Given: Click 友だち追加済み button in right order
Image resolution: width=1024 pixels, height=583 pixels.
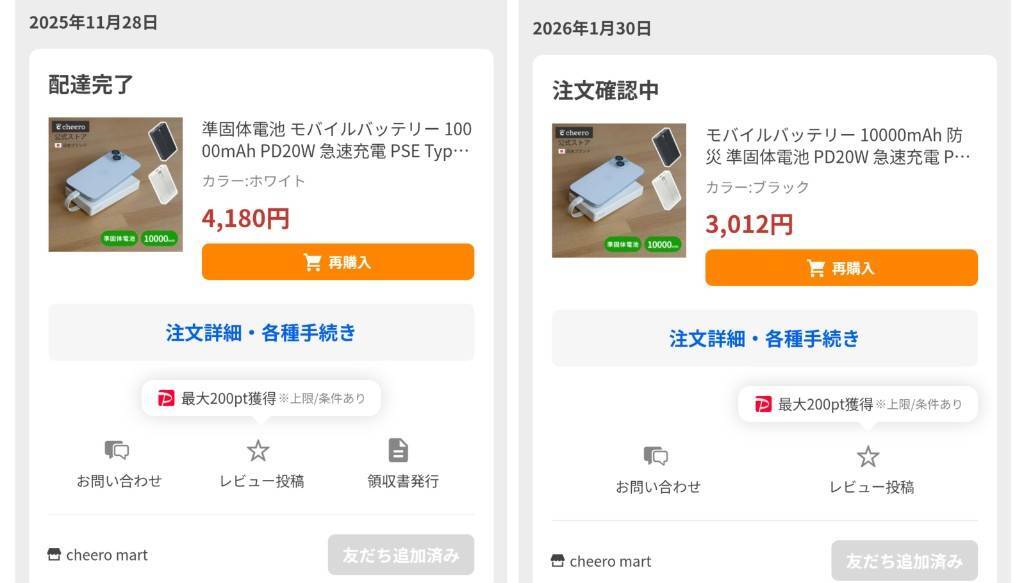Looking at the screenshot, I should (904, 561).
